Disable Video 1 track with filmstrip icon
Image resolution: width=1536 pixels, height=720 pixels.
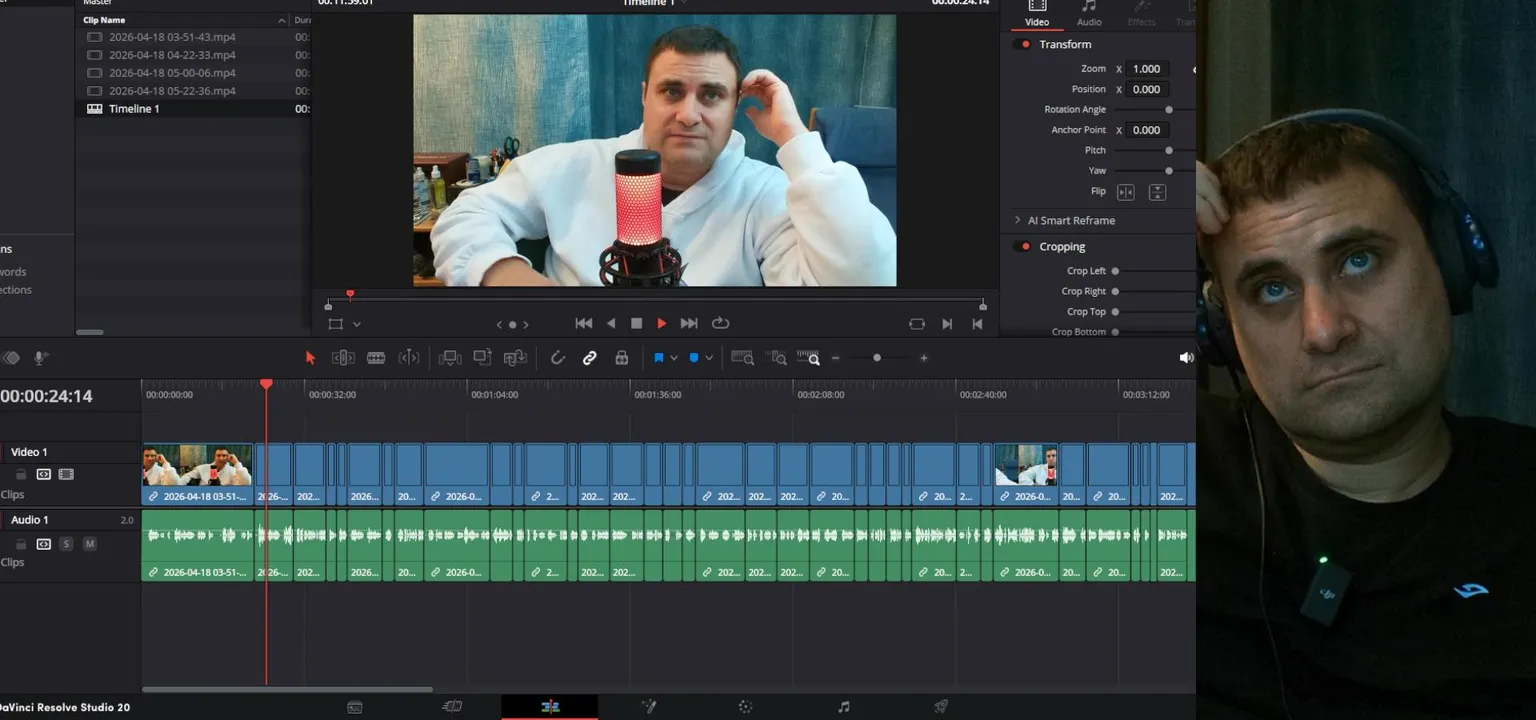coord(66,474)
